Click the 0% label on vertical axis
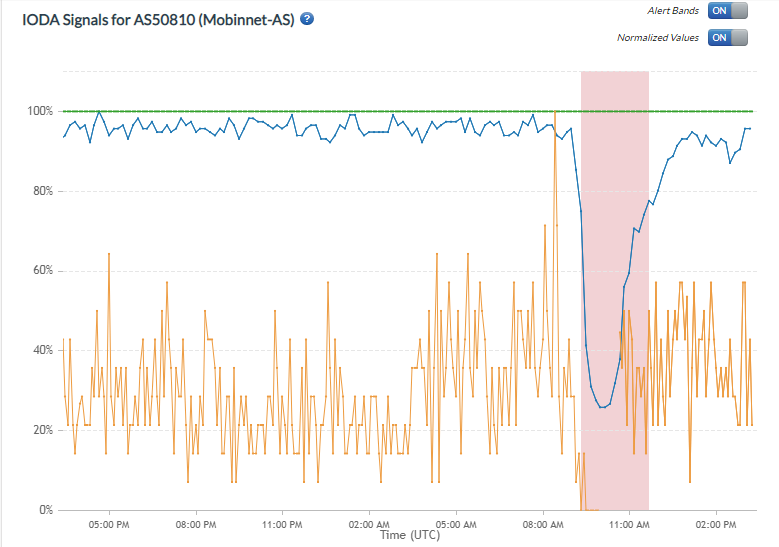779x547 pixels. 44,510
